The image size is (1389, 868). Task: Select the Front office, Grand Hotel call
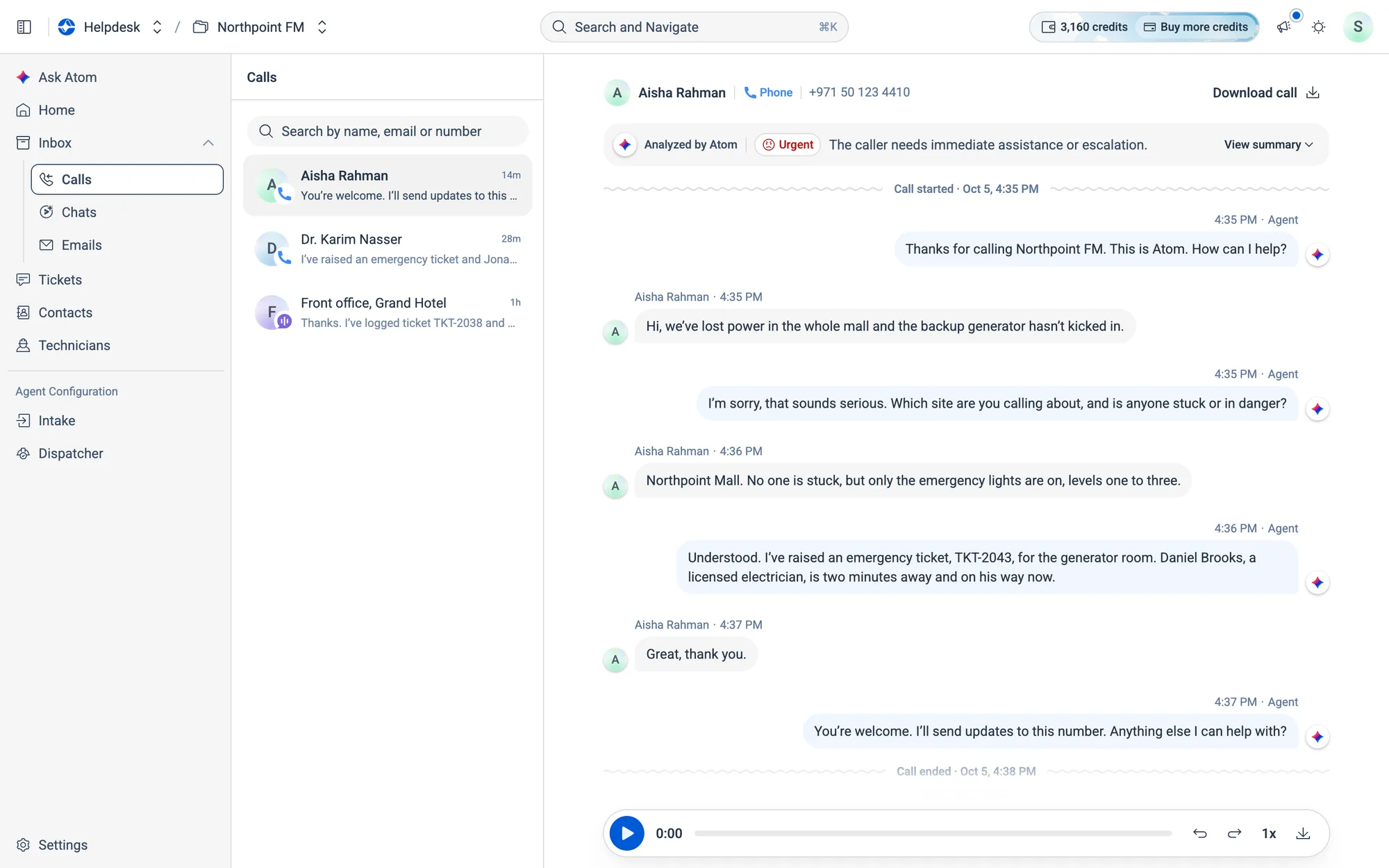(388, 312)
